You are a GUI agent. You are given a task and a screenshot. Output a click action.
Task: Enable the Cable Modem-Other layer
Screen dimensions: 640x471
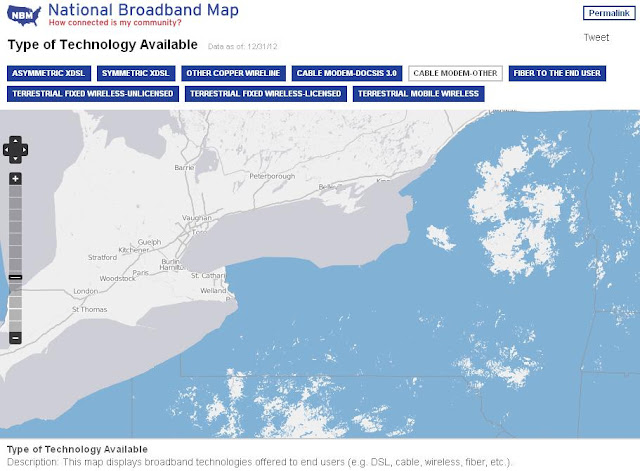tap(455, 73)
